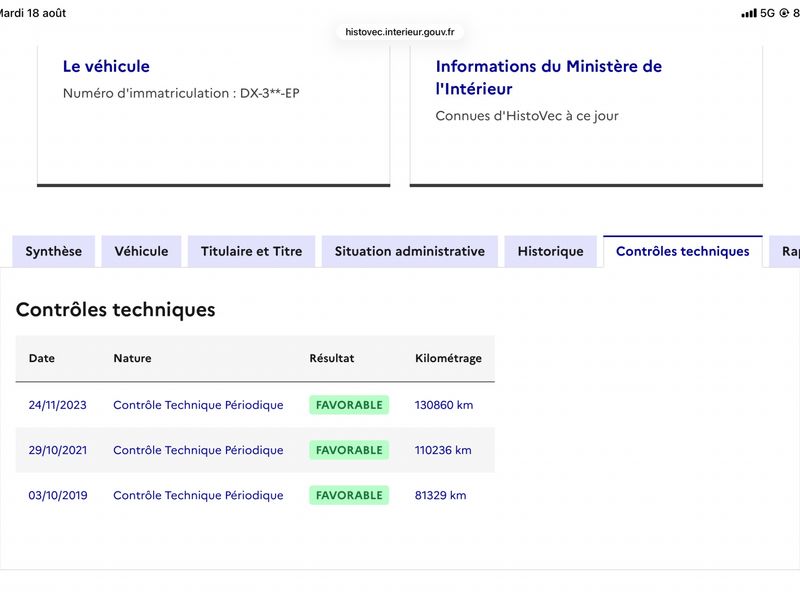Click the date 03/10/2019
Screen dimensions: 800x600
pos(58,495)
